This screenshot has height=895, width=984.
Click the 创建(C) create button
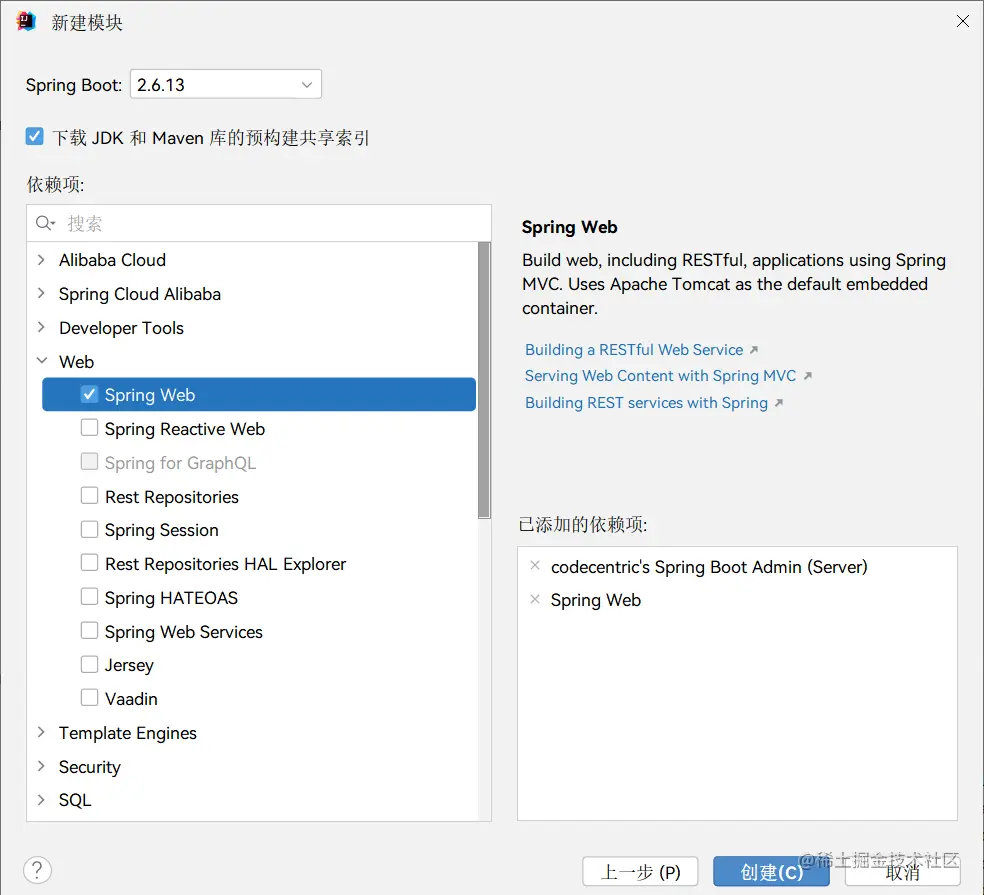click(x=771, y=871)
